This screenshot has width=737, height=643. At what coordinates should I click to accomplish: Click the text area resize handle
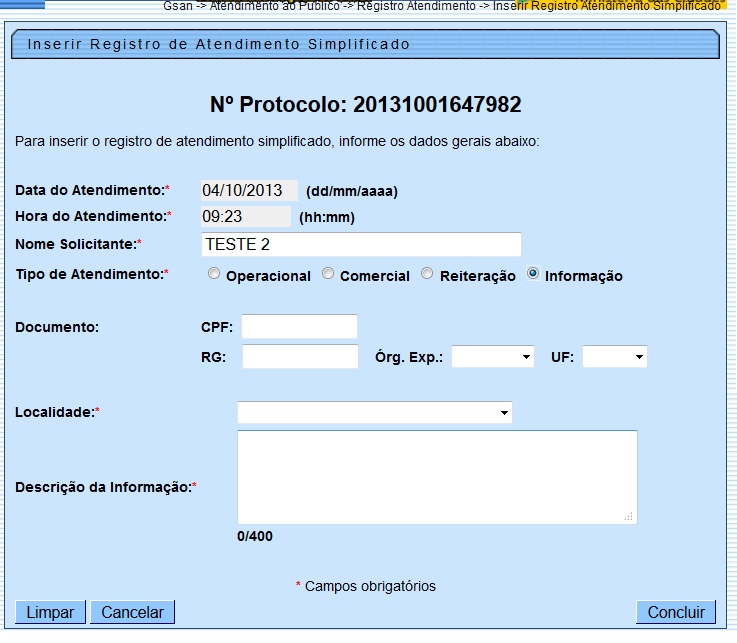click(629, 516)
